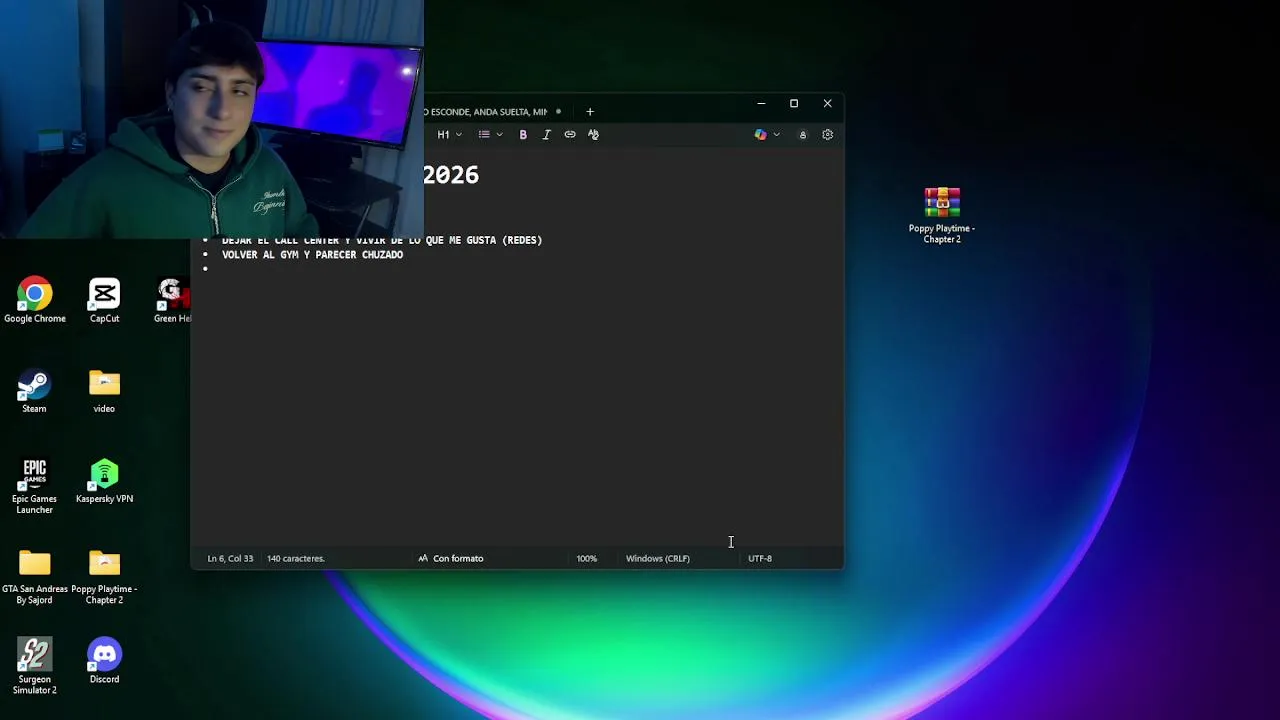
Task: Open the H1 heading dropdown
Action: click(449, 135)
